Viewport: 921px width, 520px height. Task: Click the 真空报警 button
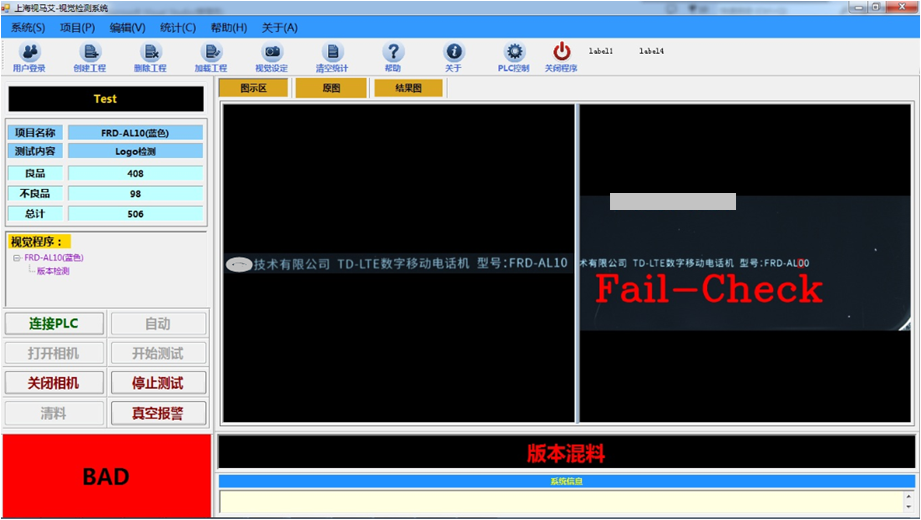tap(158, 413)
